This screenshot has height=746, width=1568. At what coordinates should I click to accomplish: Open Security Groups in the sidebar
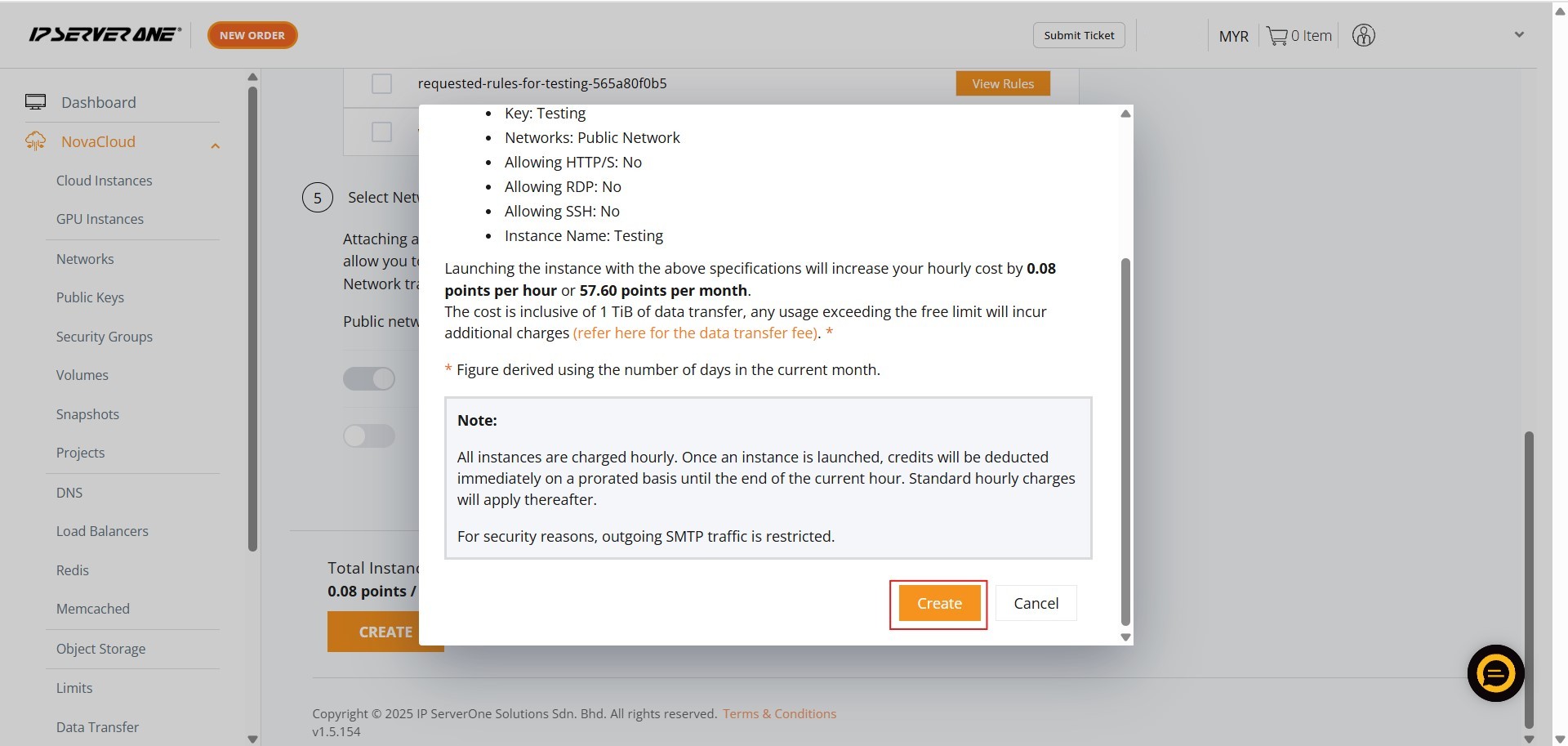pyautogui.click(x=104, y=337)
